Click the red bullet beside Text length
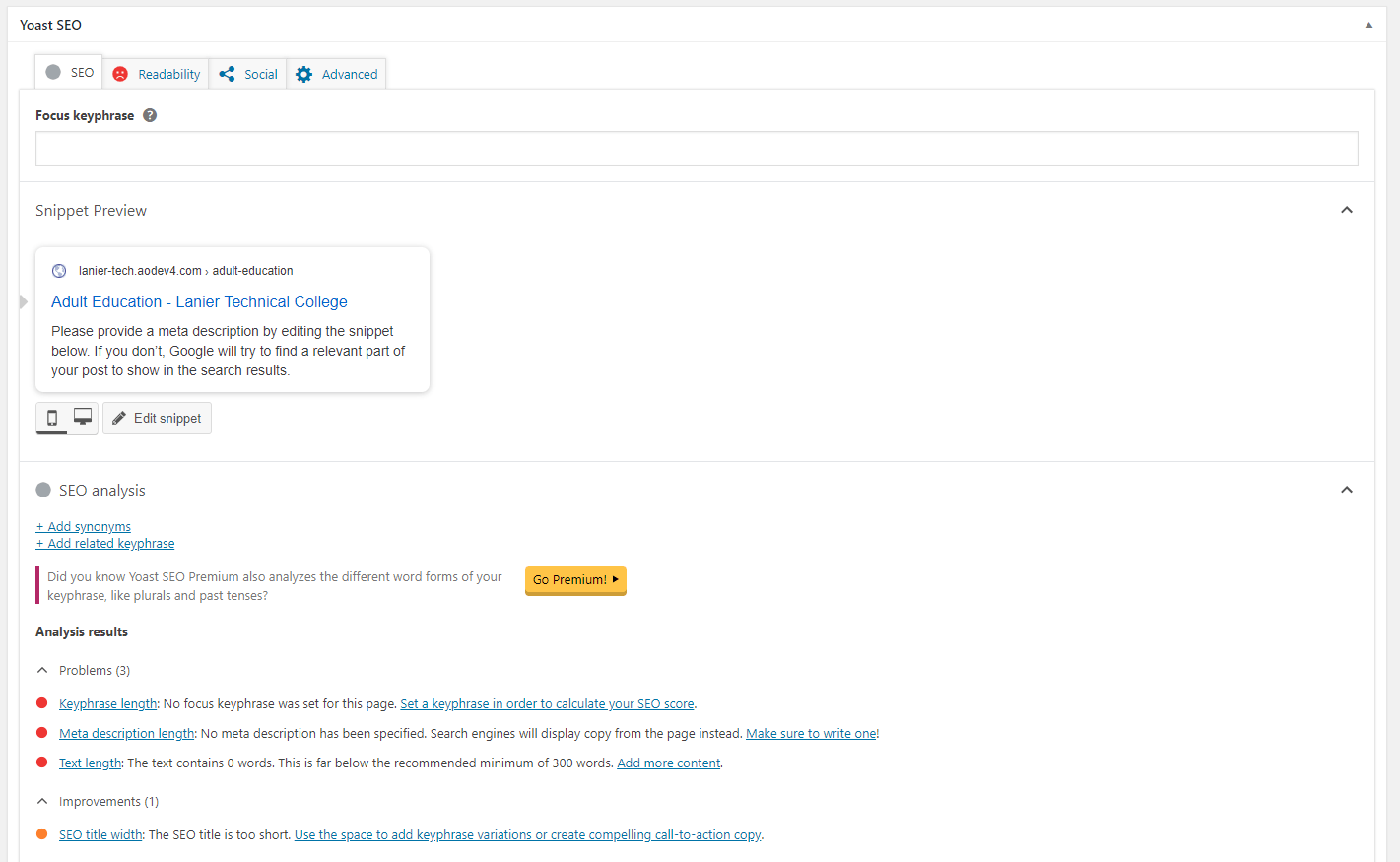1400x862 pixels. point(42,763)
